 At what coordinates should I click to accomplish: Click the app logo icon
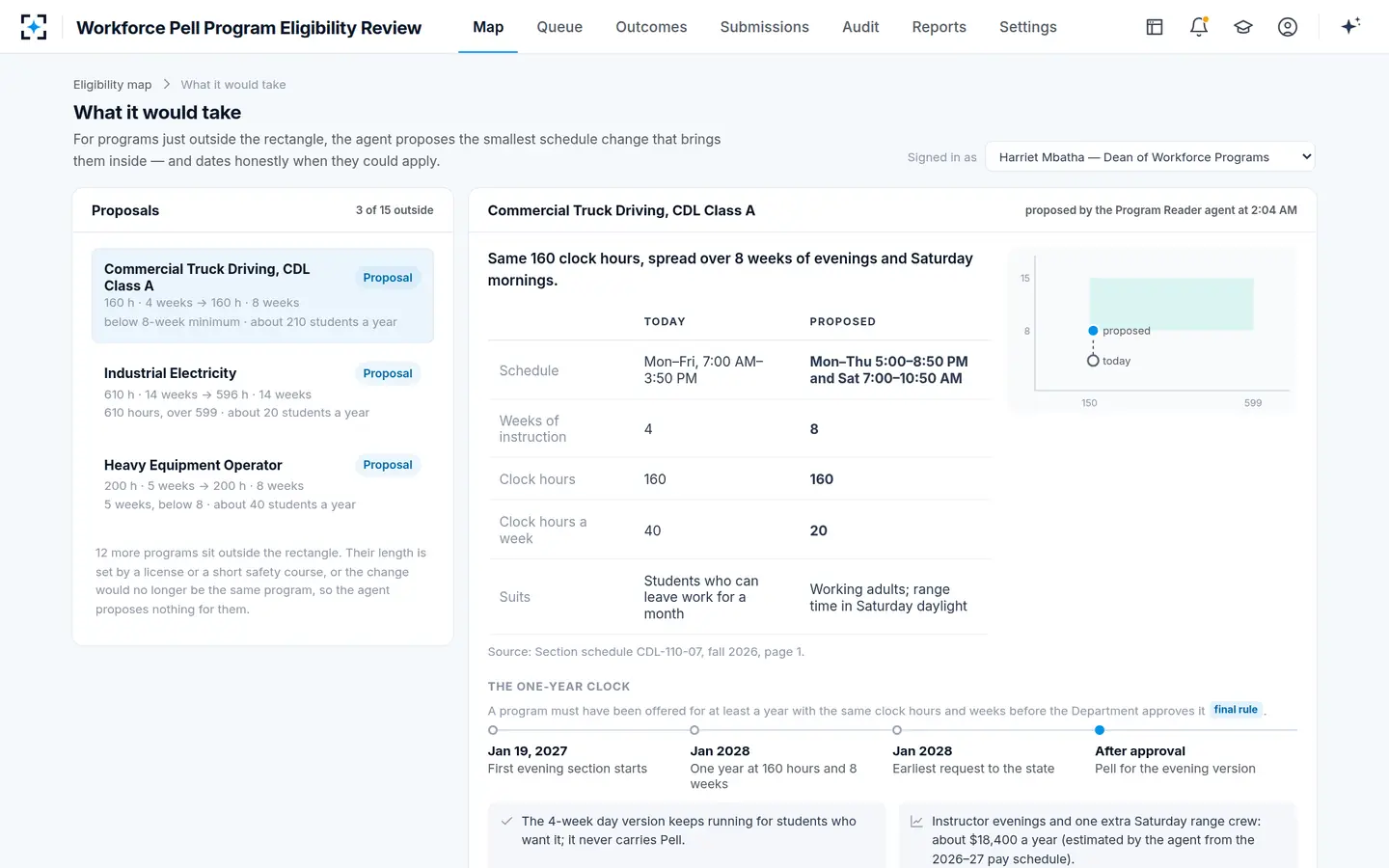tap(34, 27)
